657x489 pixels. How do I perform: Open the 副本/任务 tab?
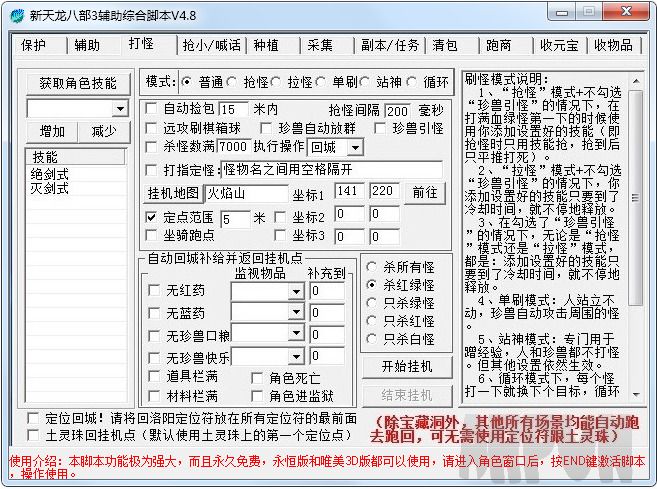390,45
